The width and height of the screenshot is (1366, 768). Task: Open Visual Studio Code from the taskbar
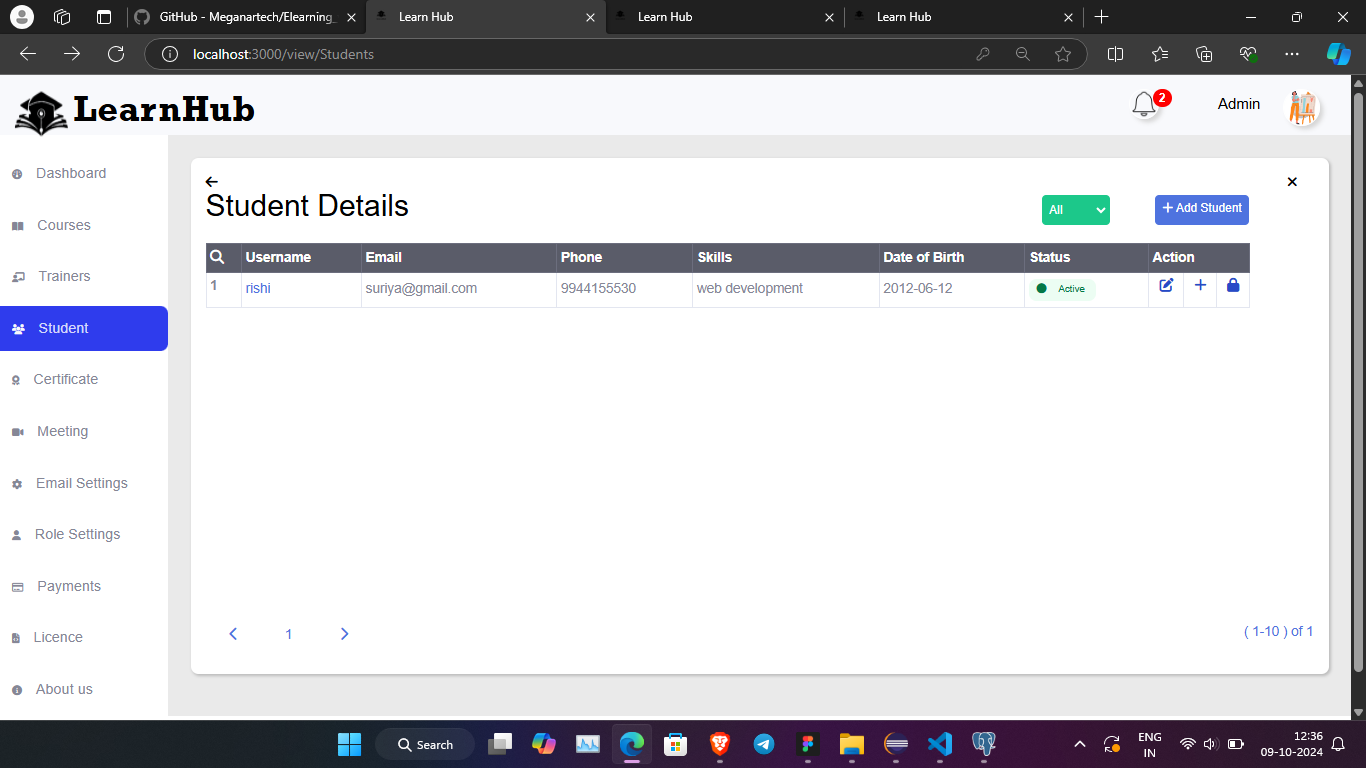(939, 744)
